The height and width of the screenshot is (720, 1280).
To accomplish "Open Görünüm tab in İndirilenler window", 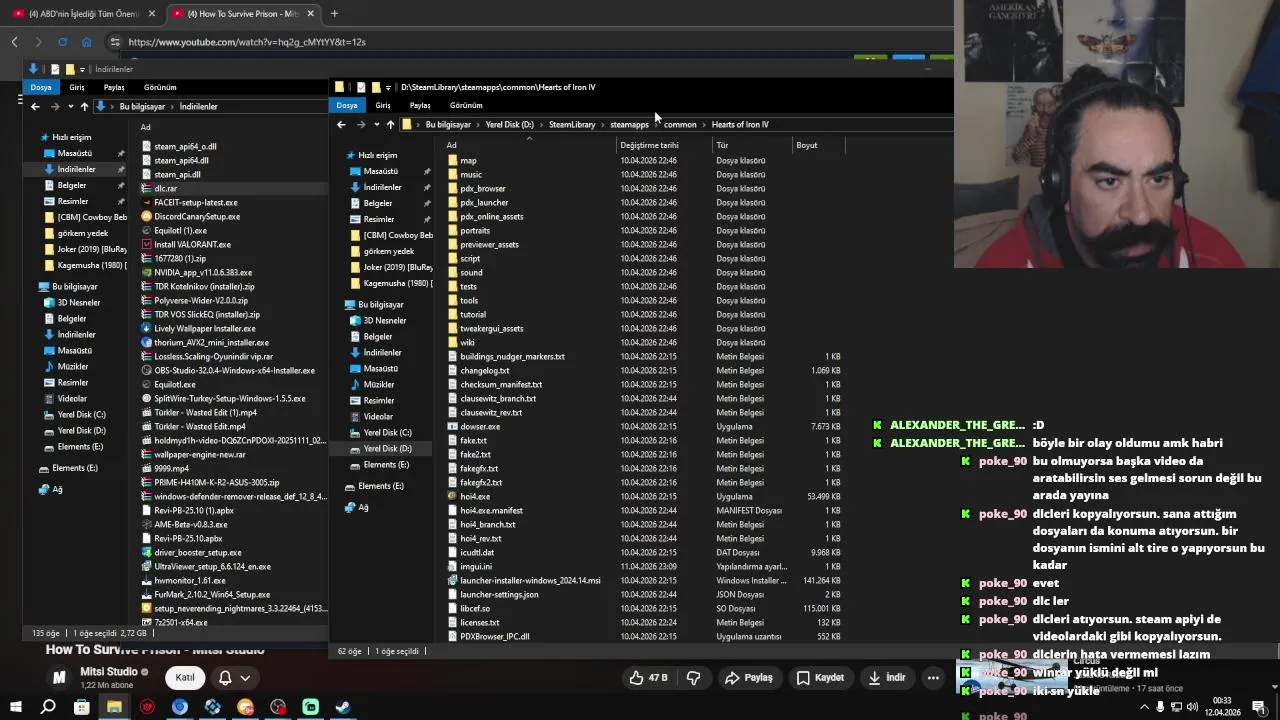I will click(x=160, y=87).
